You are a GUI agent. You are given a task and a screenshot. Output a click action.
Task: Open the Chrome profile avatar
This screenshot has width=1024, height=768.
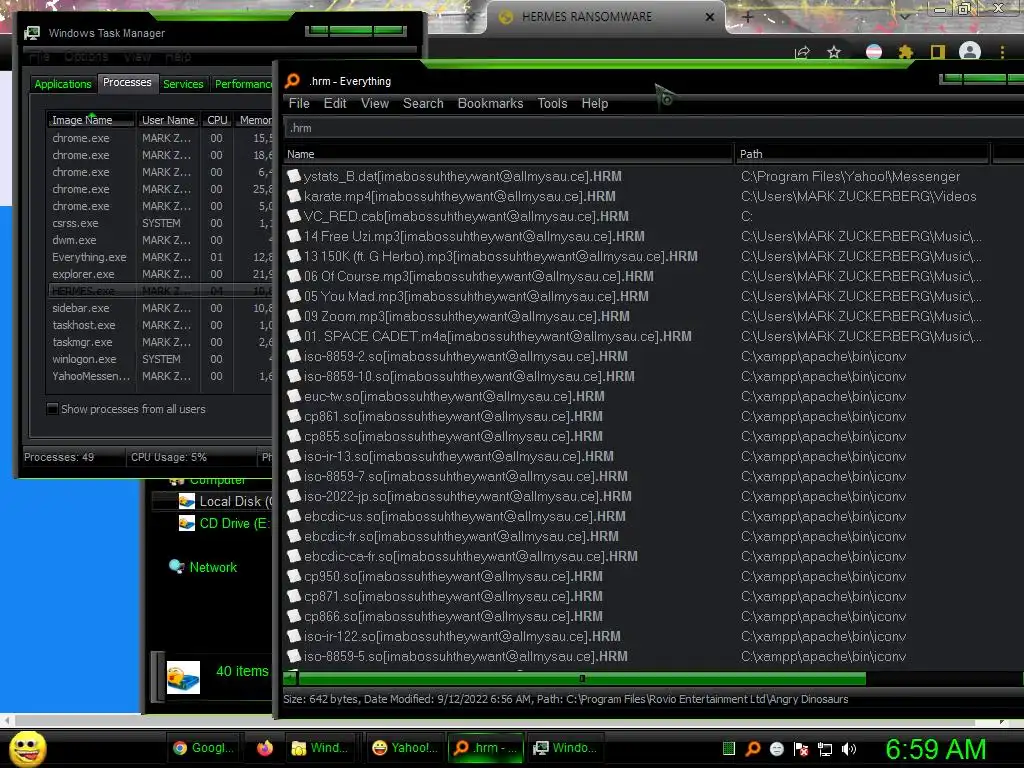tap(970, 51)
